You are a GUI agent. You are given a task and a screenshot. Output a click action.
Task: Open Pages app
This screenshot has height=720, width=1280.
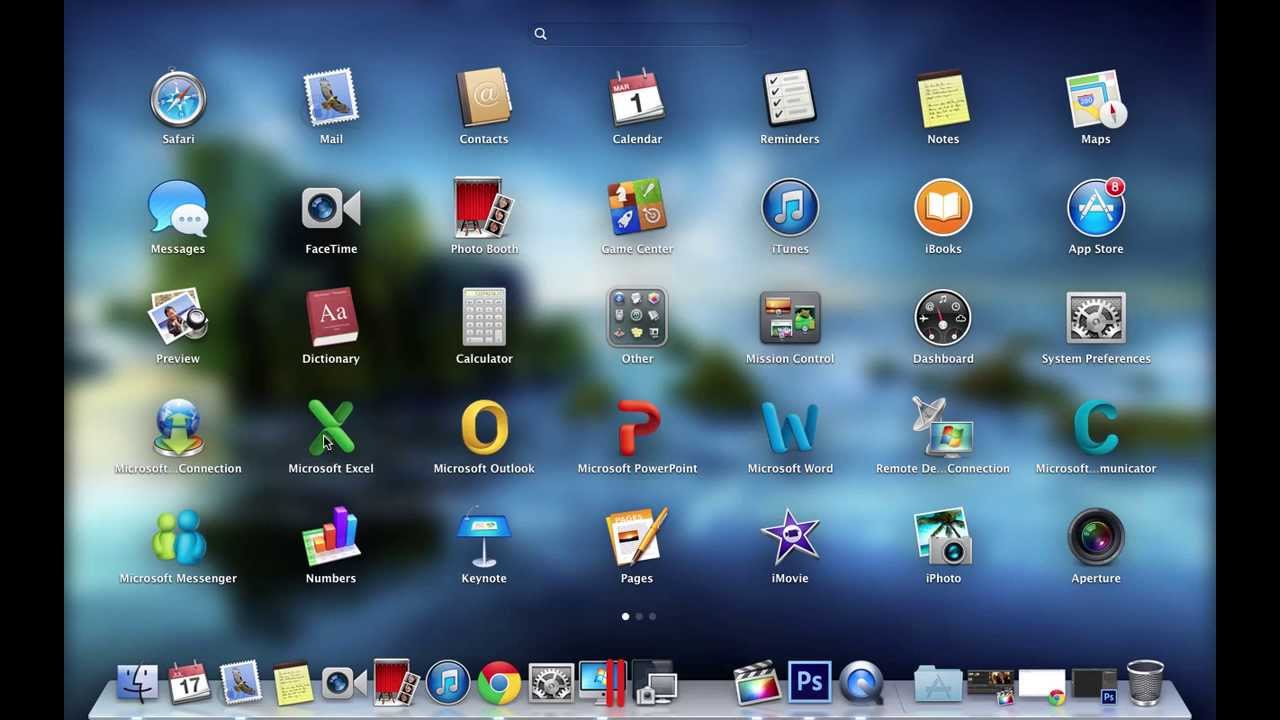[x=637, y=539]
